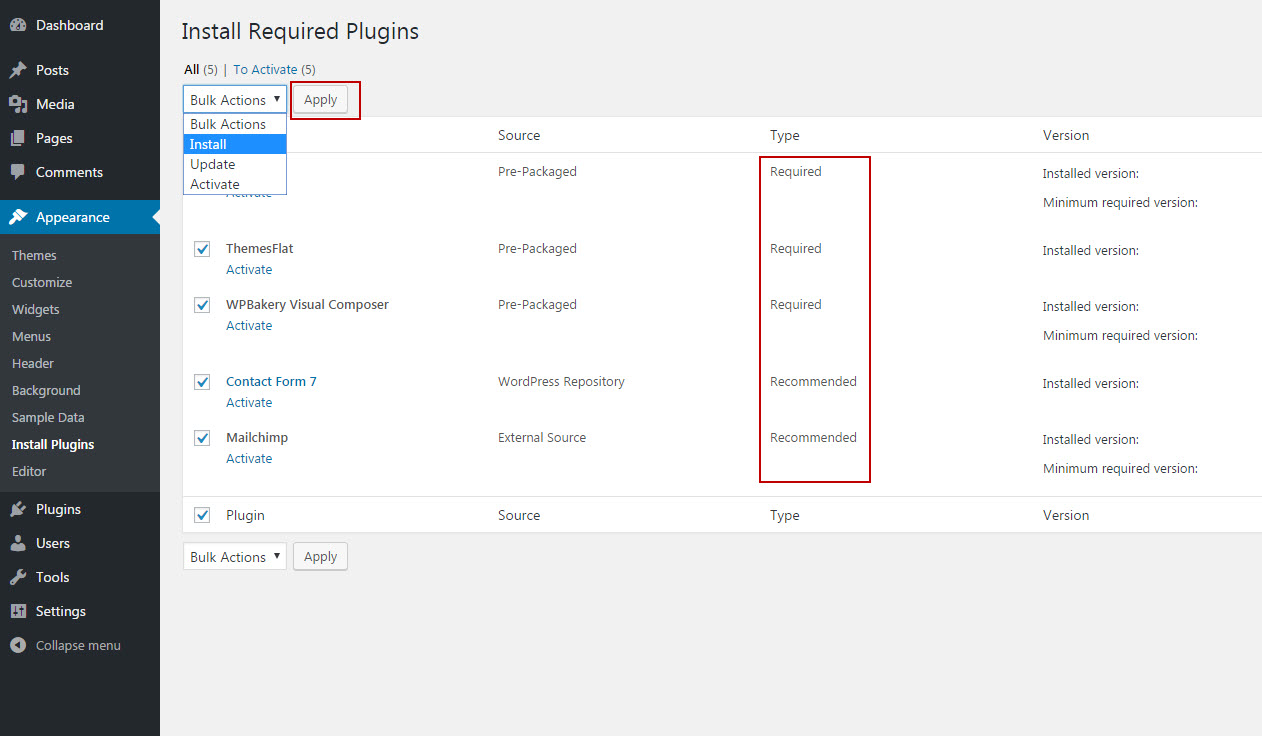Click the Pages icon in sidebar
Screen dimensions: 1262x736
point(18,138)
